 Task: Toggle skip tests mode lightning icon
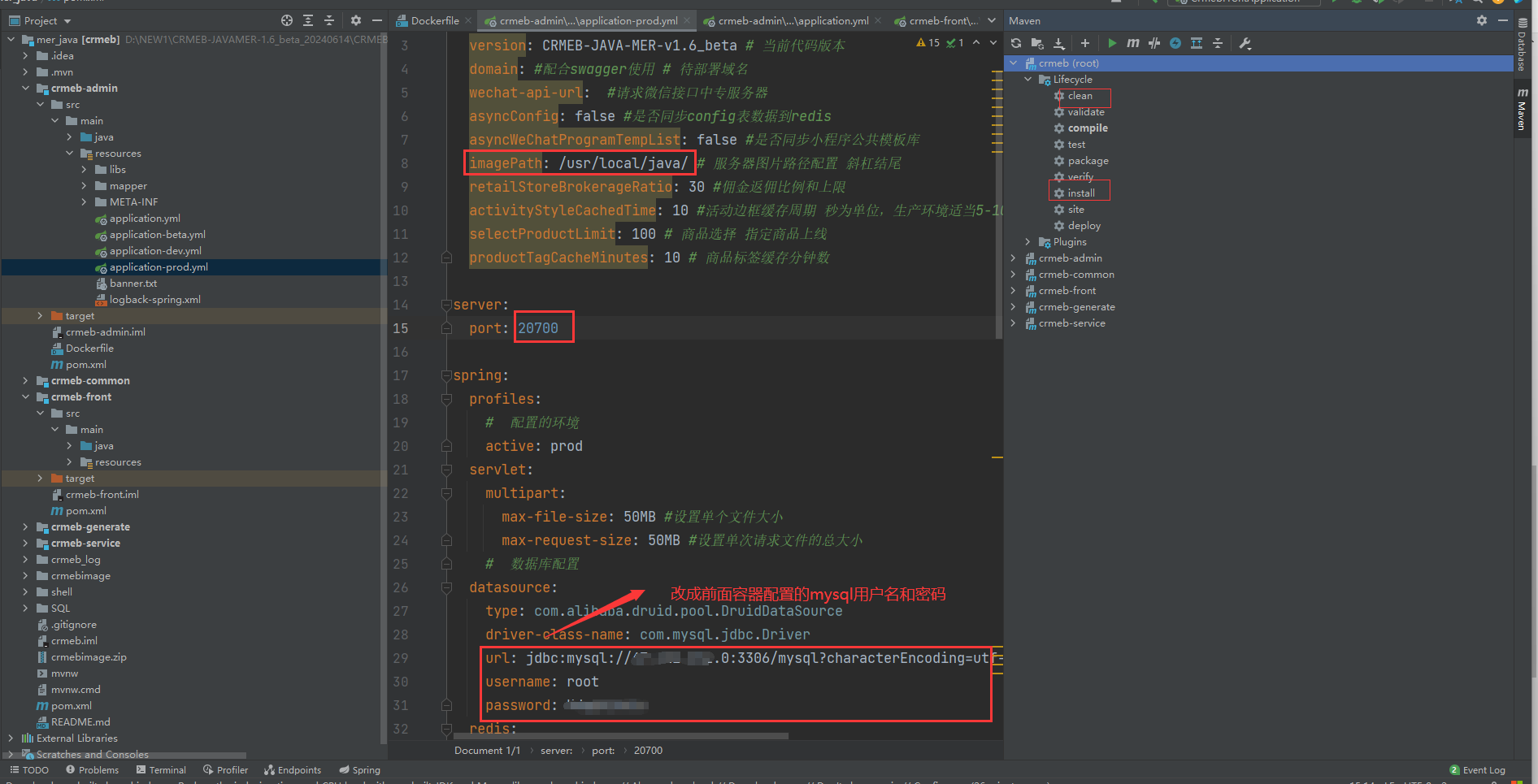1175,43
